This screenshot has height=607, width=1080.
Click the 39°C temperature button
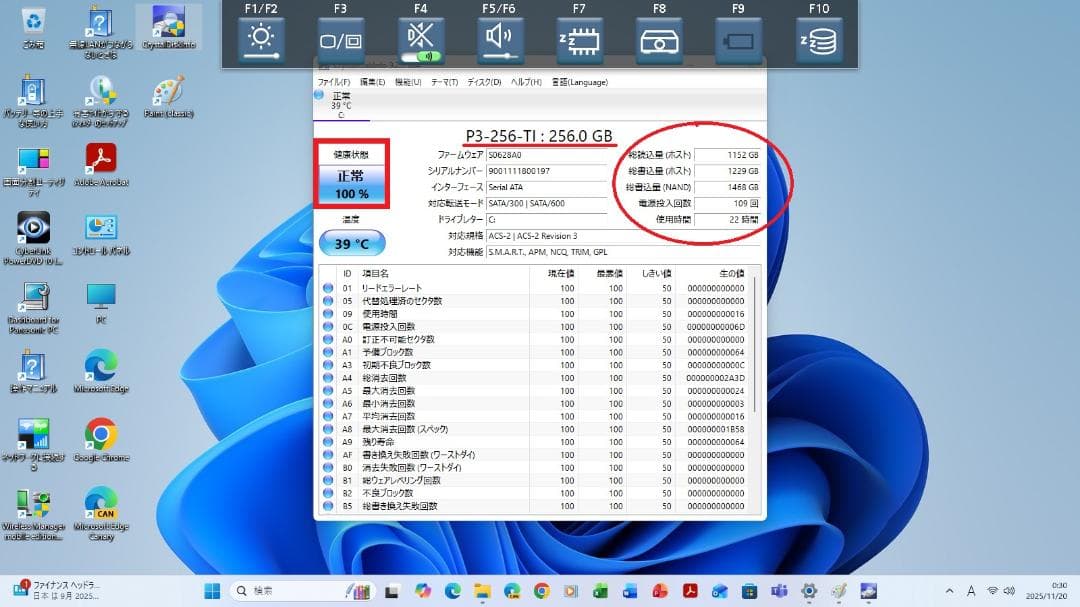[x=352, y=242]
